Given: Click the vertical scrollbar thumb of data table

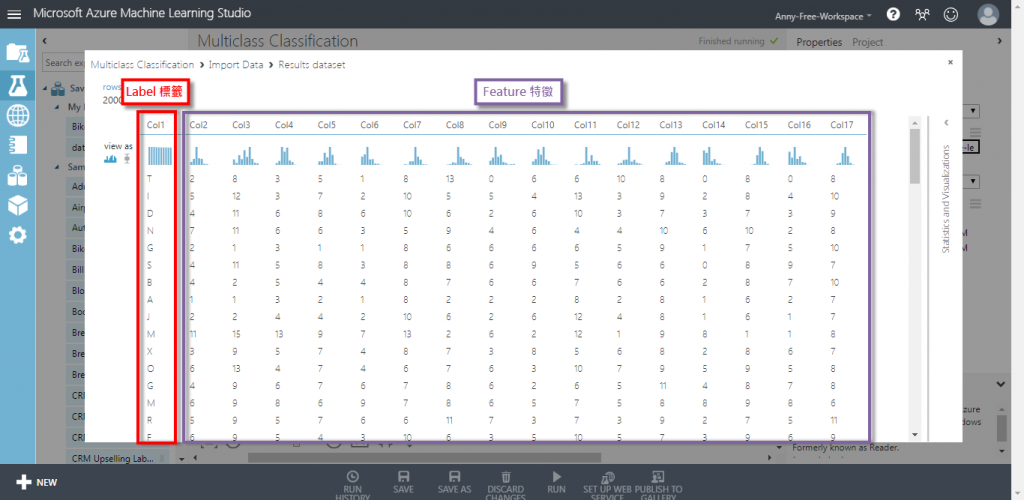Looking at the screenshot, I should click(x=914, y=155).
